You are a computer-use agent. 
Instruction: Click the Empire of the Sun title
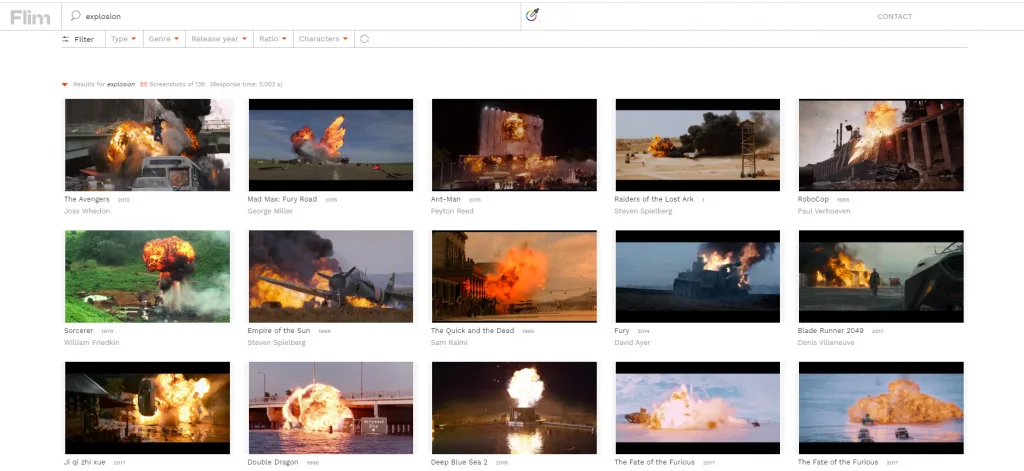click(279, 331)
